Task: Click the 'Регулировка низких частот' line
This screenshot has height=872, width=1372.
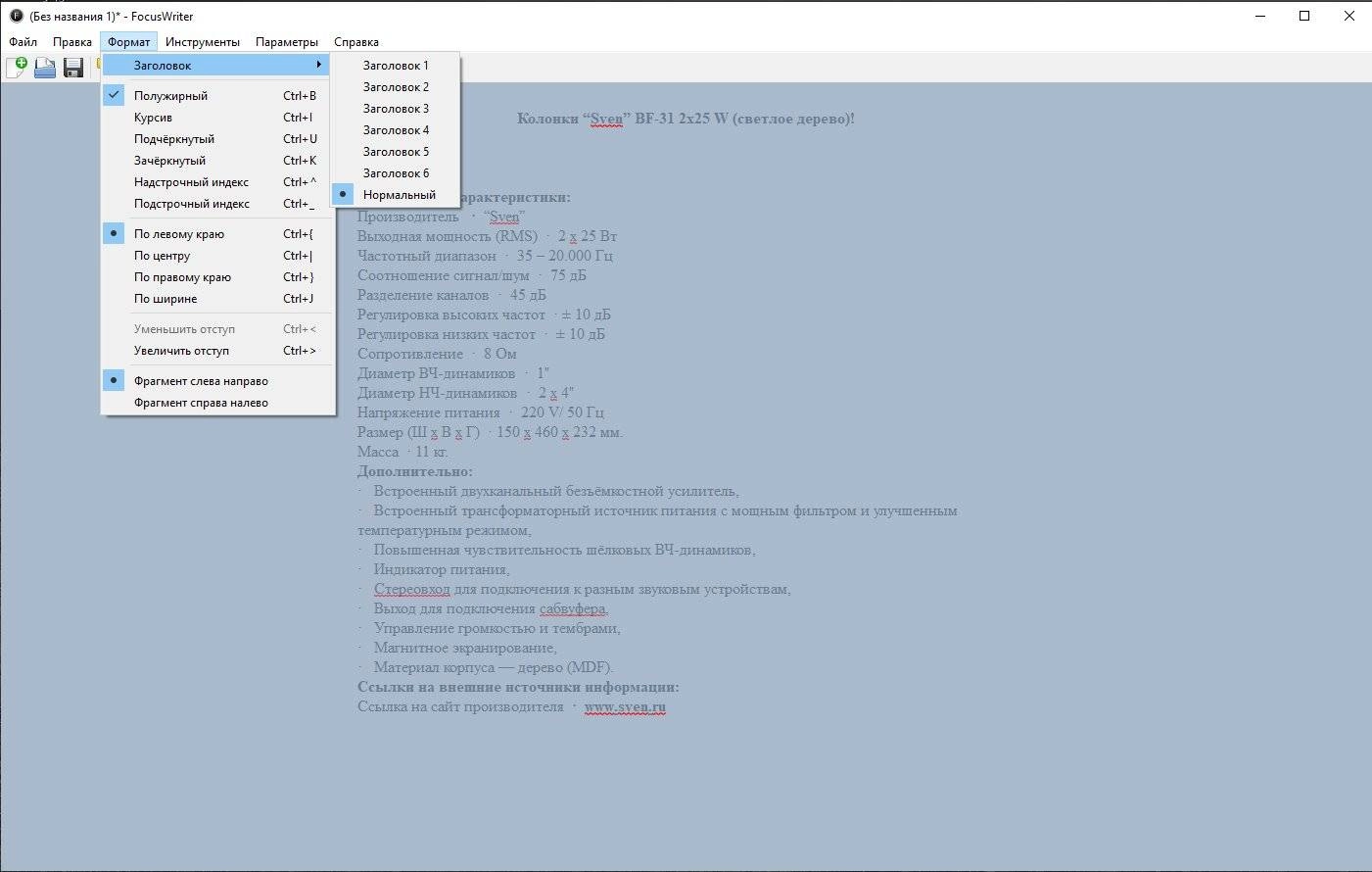Action: point(481,334)
